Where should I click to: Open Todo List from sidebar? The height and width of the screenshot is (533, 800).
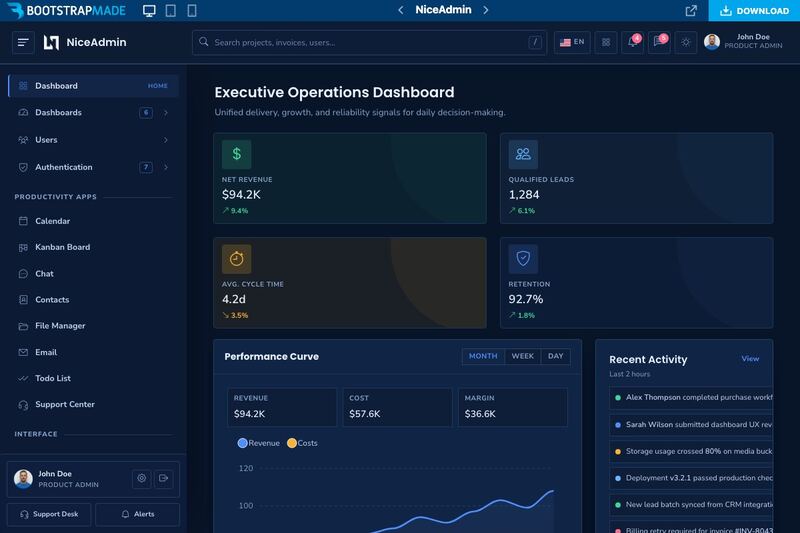point(93,378)
